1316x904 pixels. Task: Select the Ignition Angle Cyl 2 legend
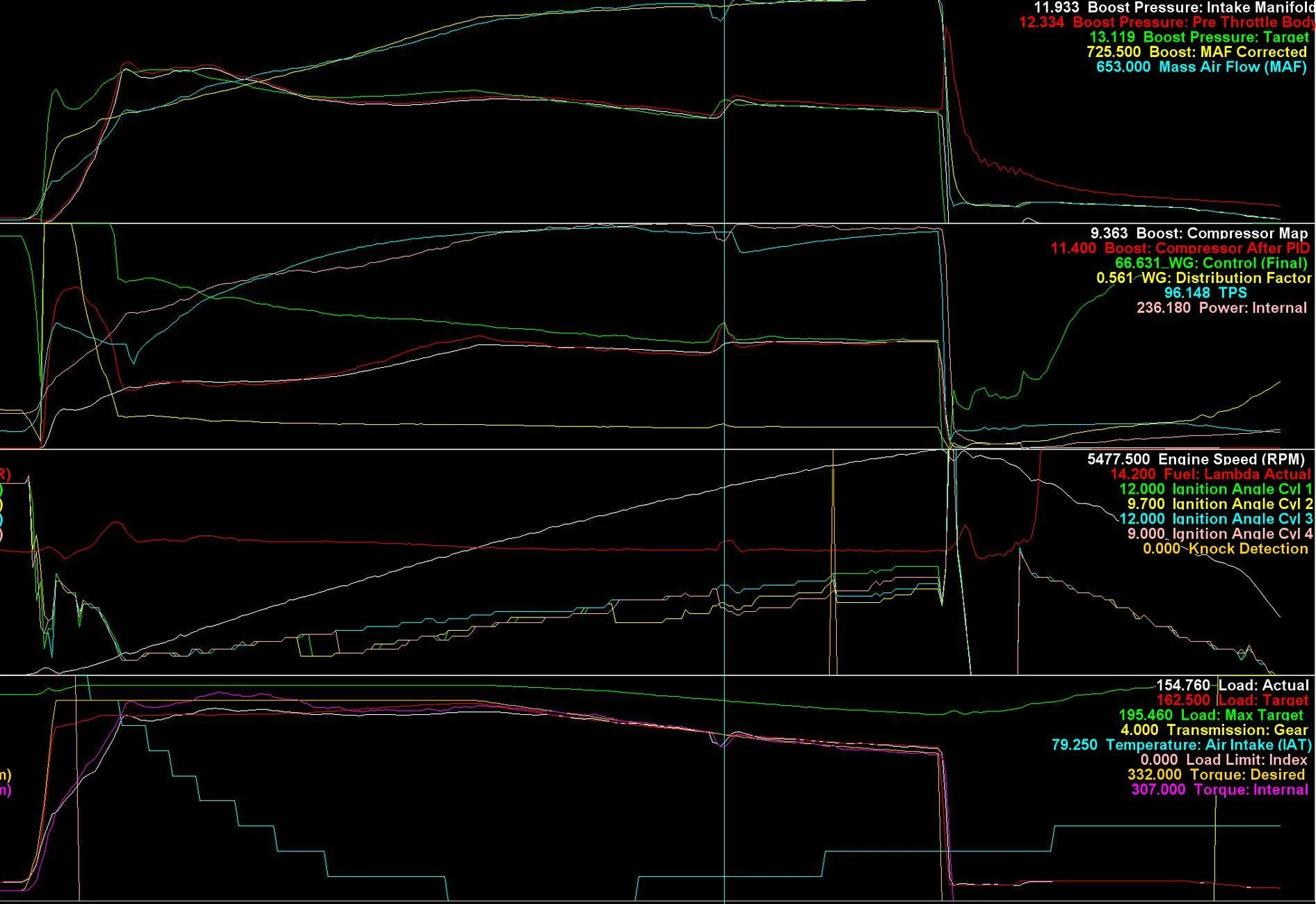[1219, 504]
